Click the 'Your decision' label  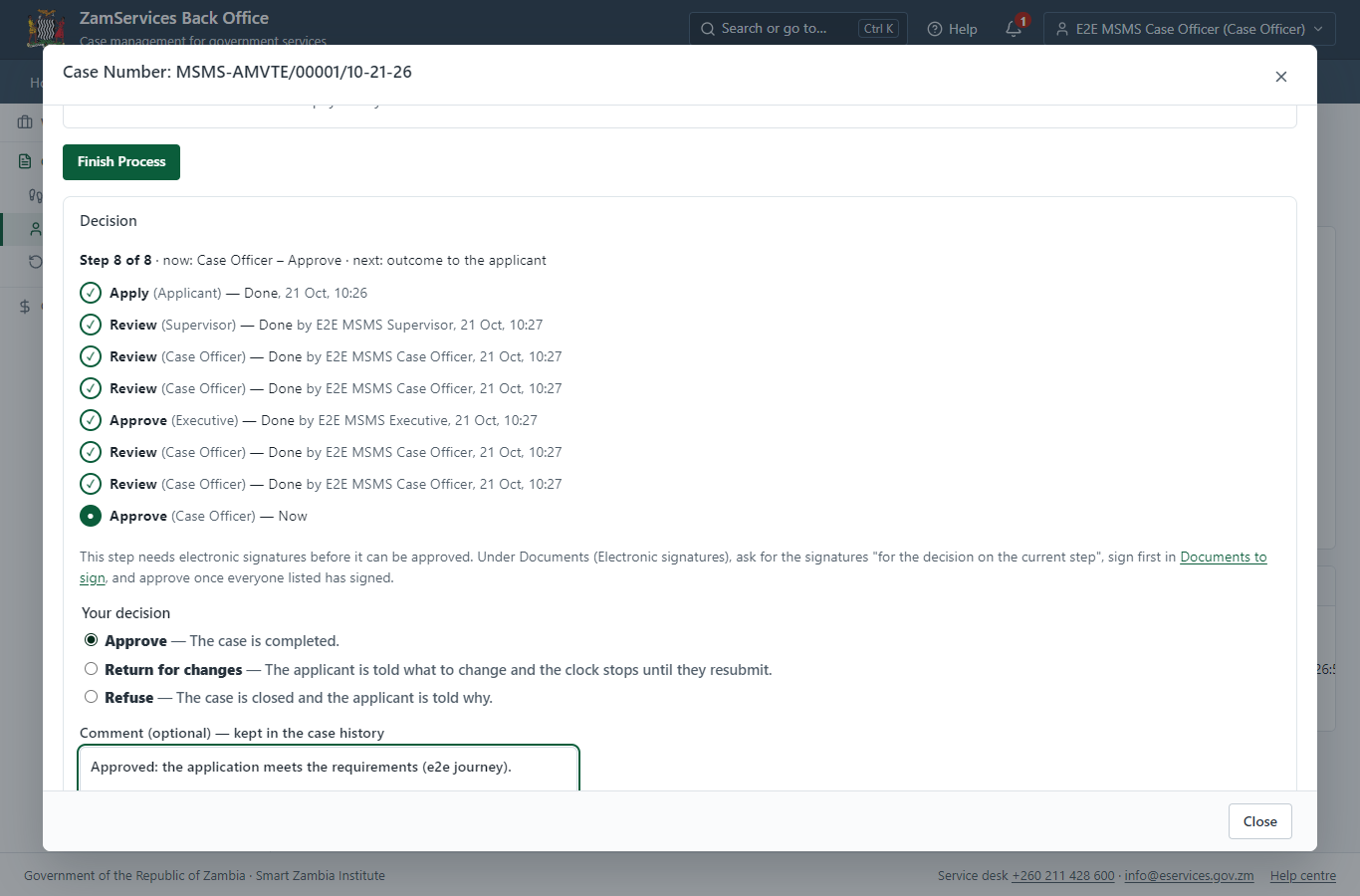pos(125,613)
